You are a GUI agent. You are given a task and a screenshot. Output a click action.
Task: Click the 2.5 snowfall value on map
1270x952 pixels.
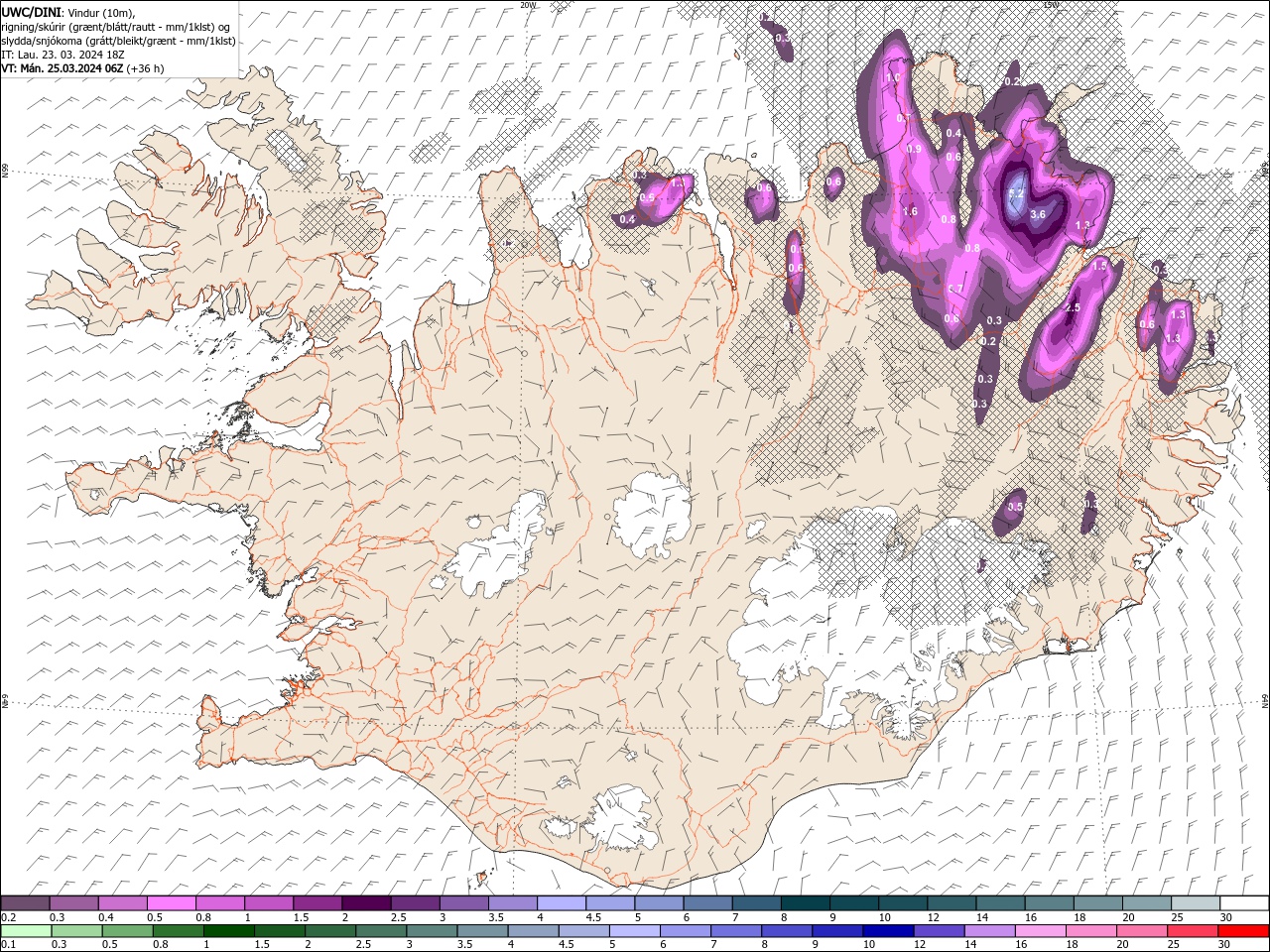point(1072,308)
